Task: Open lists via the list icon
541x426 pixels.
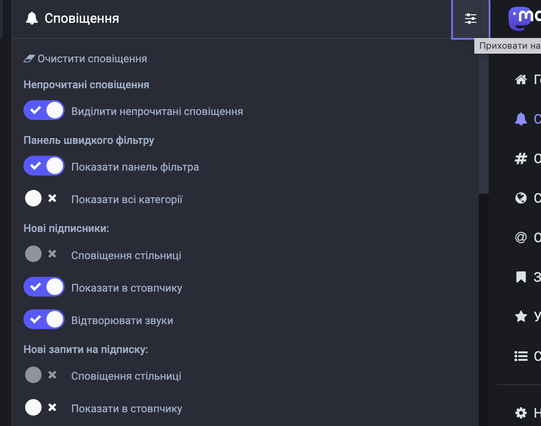Action: tap(521, 356)
